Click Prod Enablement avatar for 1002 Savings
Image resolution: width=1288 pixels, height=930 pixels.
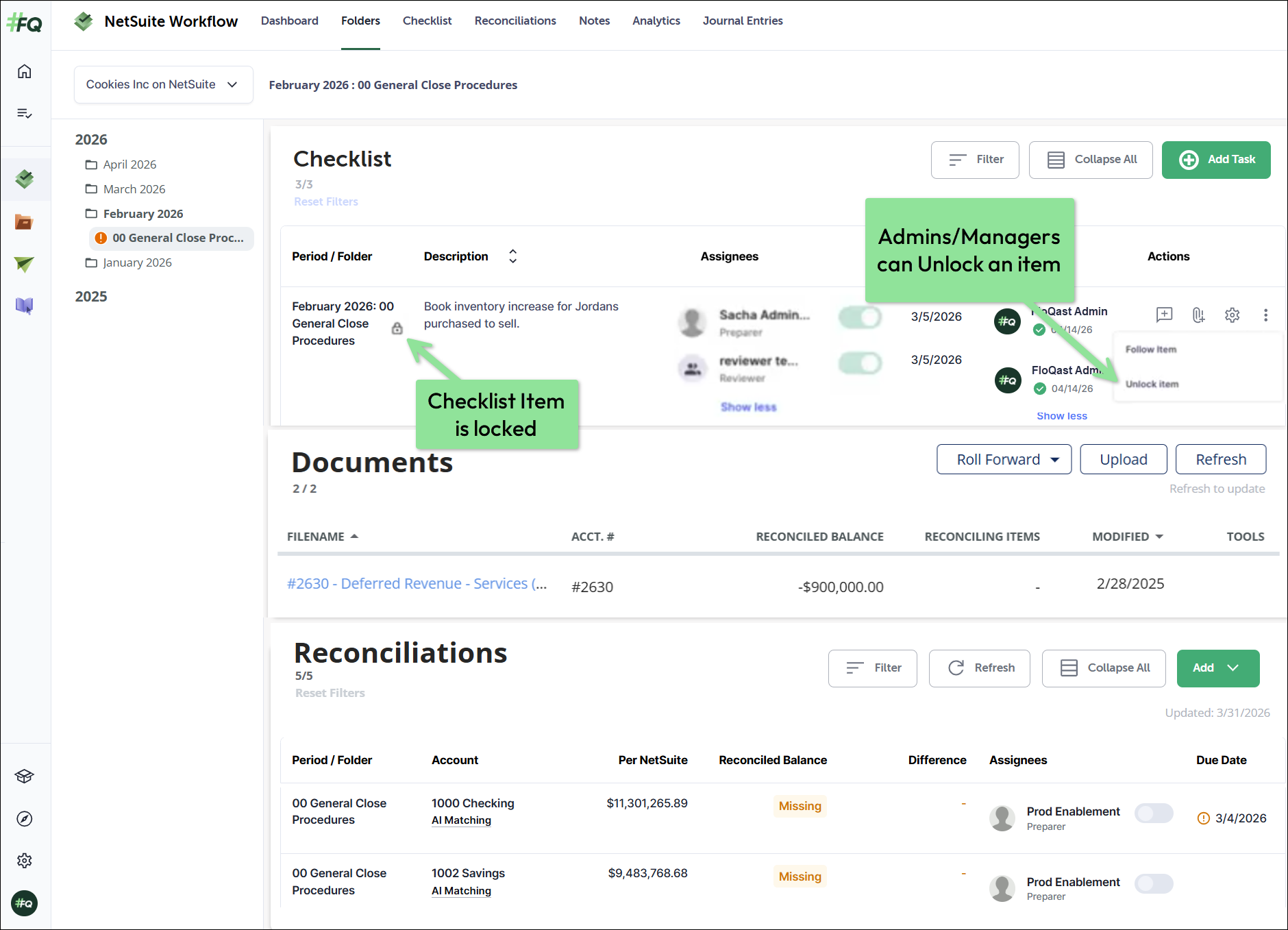click(1002, 889)
